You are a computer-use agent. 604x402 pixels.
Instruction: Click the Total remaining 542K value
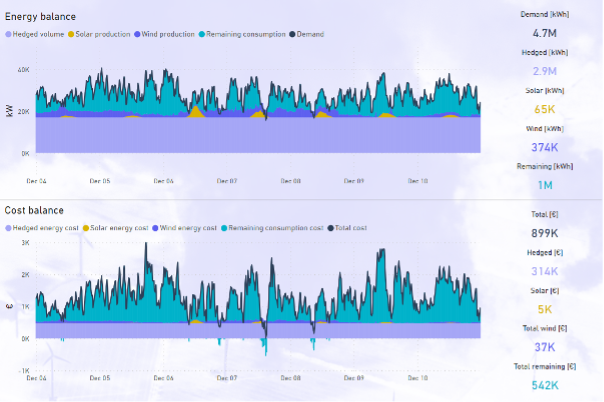tap(543, 385)
